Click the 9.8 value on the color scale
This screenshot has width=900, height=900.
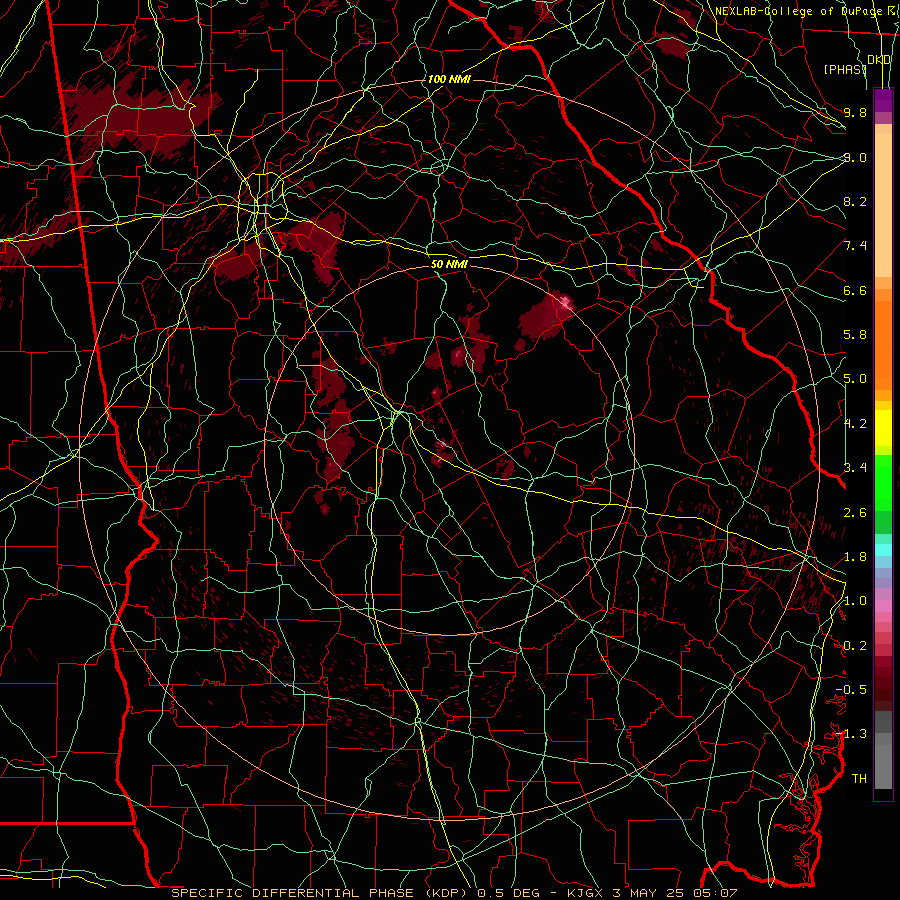855,112
